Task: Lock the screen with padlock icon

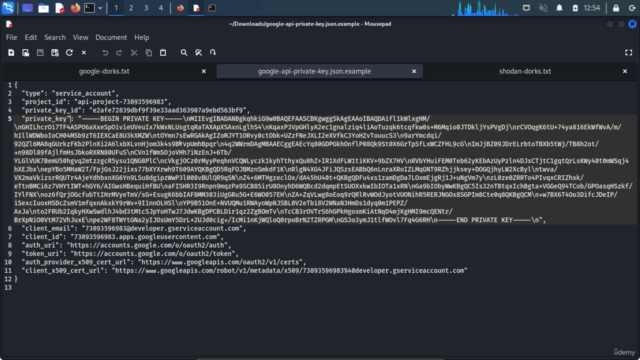Action: [x=616, y=8]
